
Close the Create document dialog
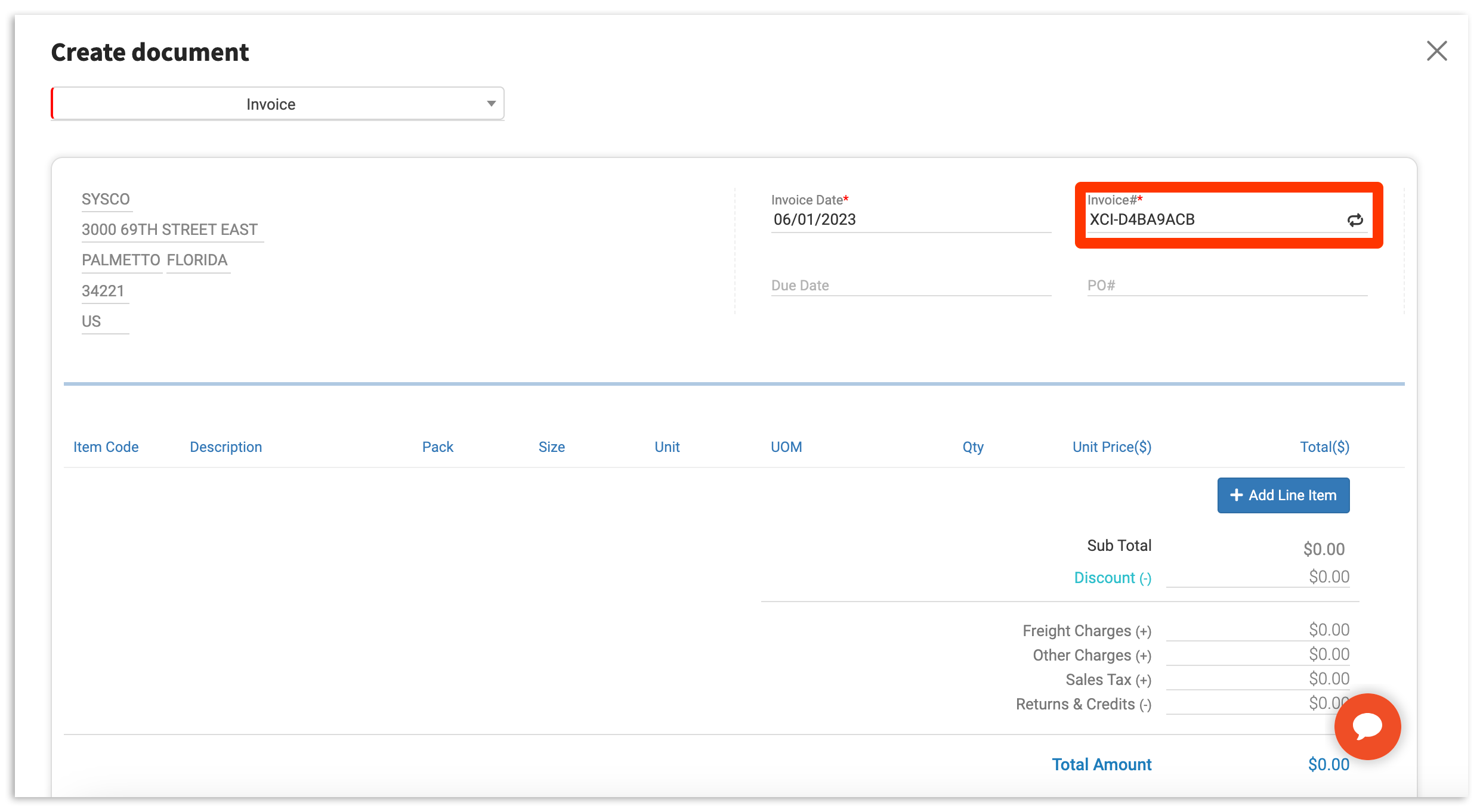(x=1436, y=51)
